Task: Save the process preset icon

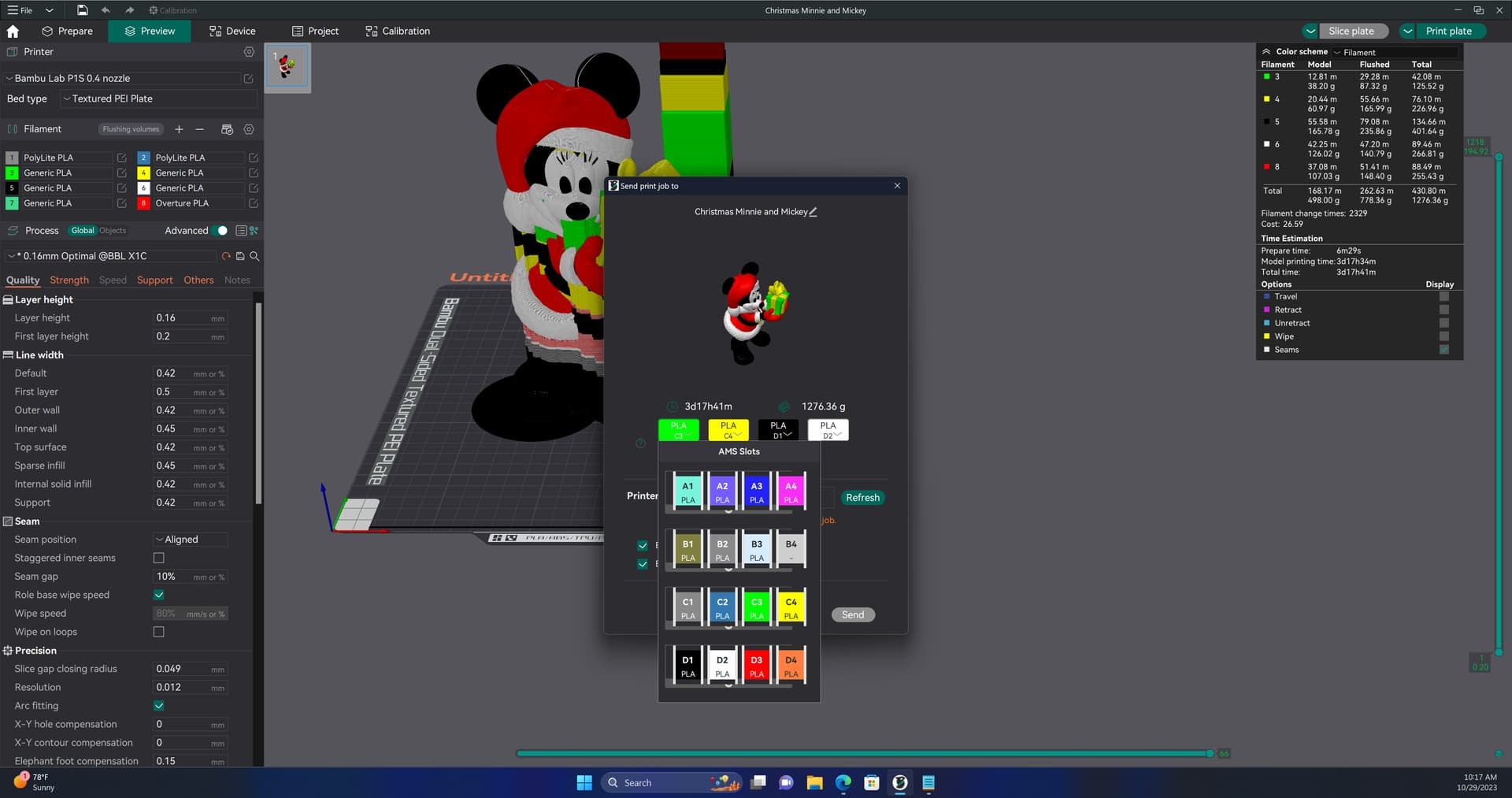Action: [240, 256]
